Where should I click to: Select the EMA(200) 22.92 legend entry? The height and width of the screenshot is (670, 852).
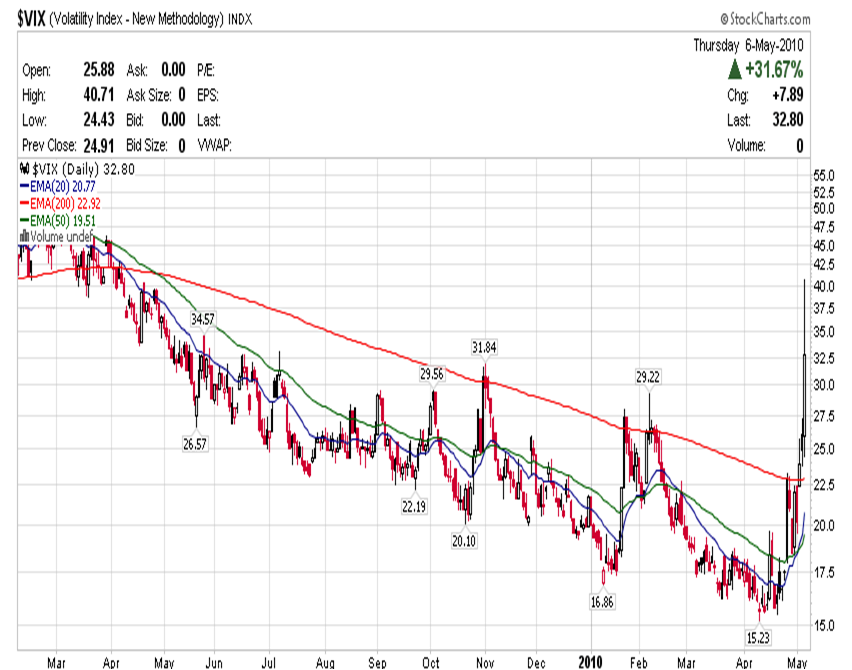[60, 204]
